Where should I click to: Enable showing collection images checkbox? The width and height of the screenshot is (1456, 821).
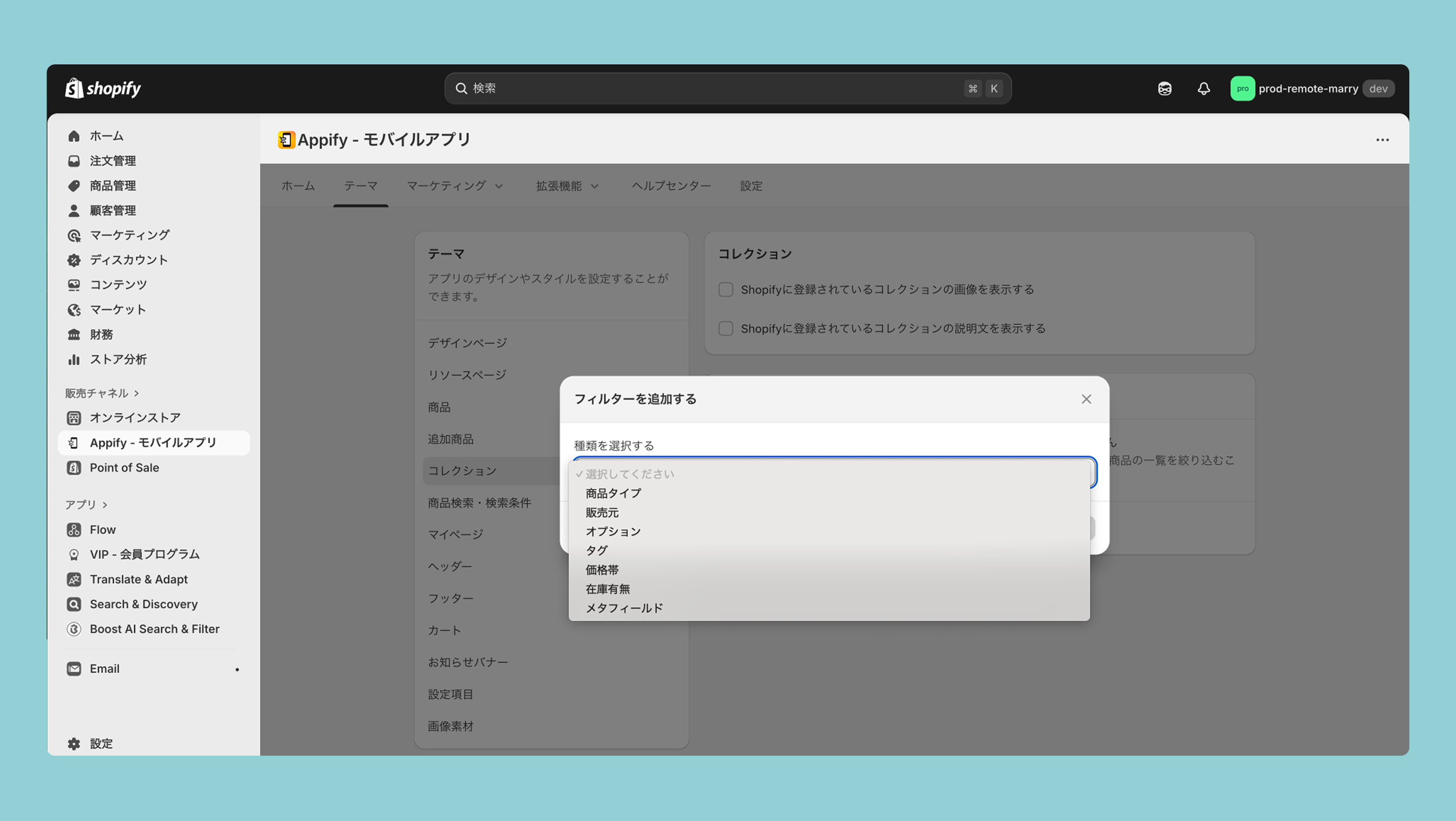coord(726,289)
